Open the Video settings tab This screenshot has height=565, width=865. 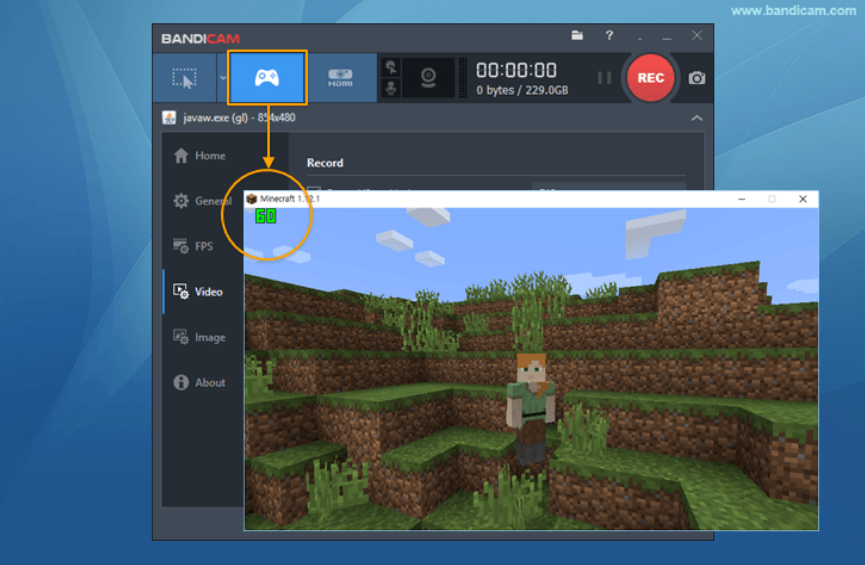point(199,291)
